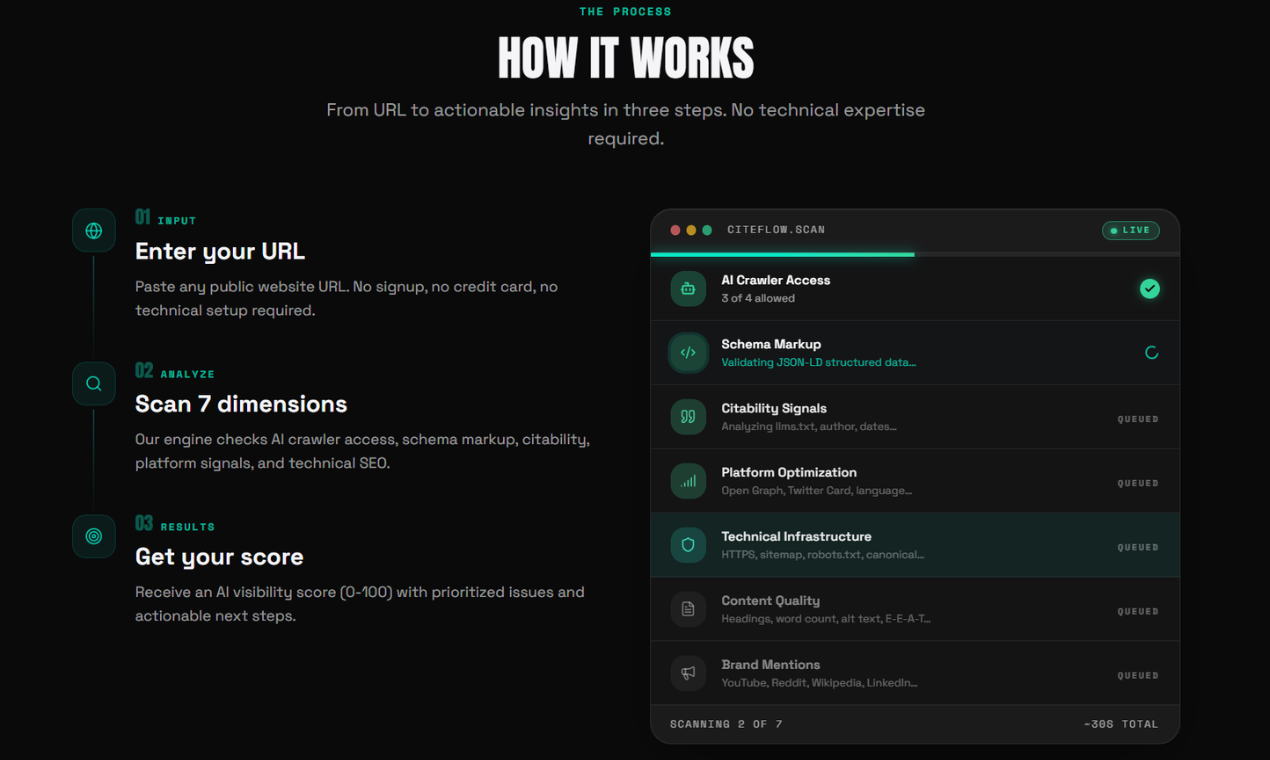Click the target icon beside Get your score
The image size is (1270, 760).
(93, 536)
